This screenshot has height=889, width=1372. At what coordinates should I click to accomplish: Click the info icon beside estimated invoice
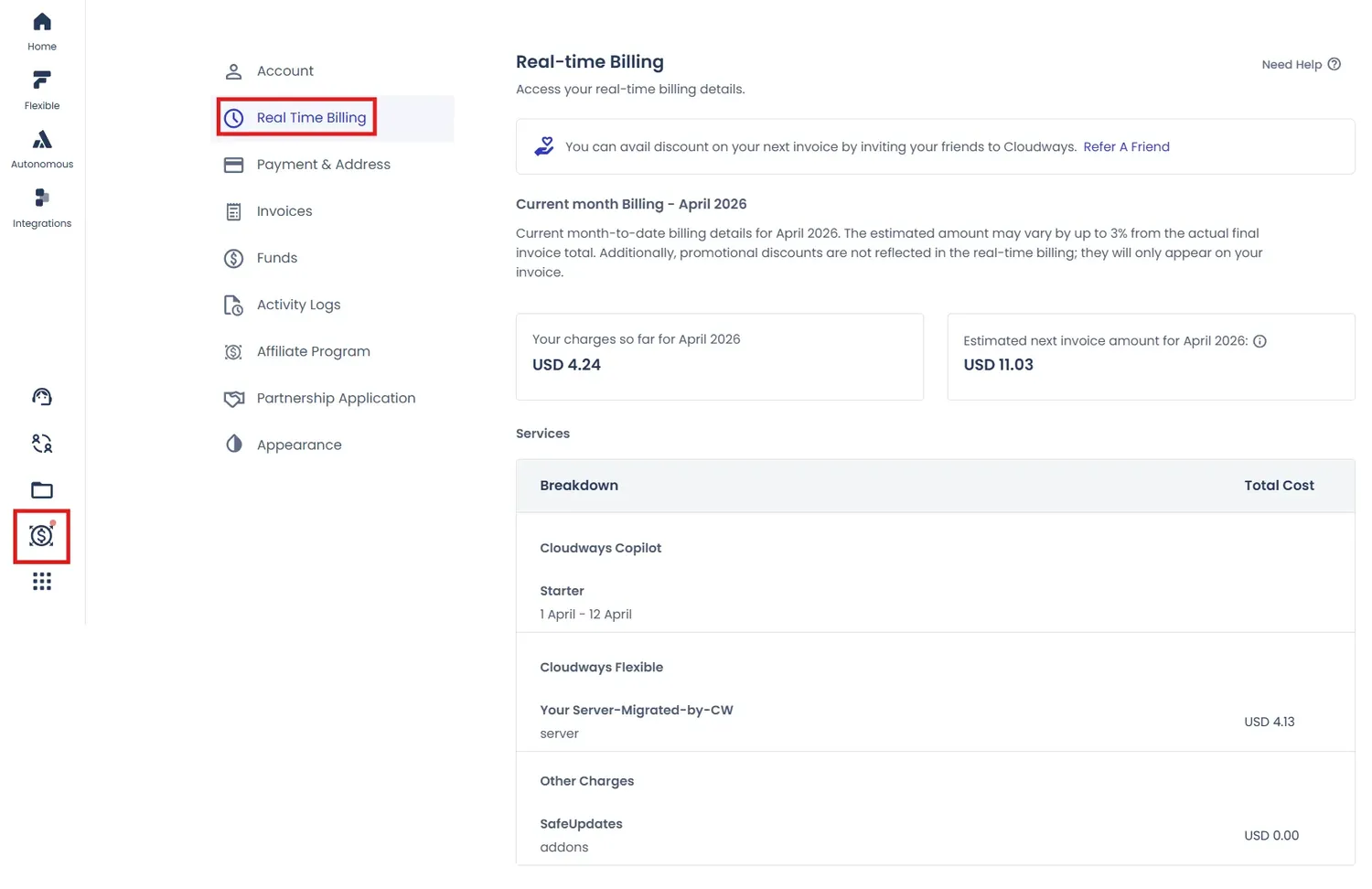click(x=1259, y=341)
